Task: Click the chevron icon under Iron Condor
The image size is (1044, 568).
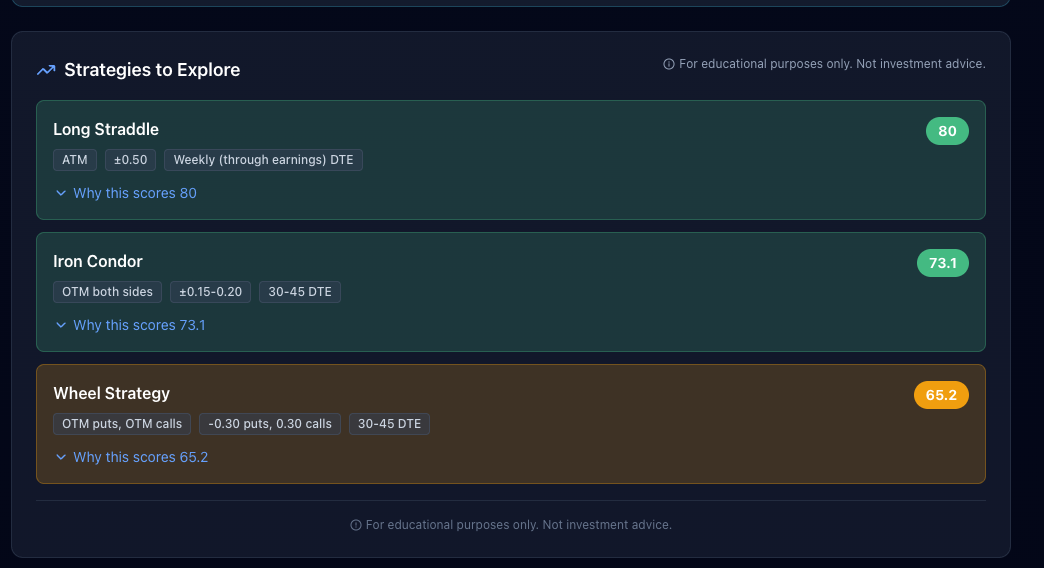Action: coord(61,325)
